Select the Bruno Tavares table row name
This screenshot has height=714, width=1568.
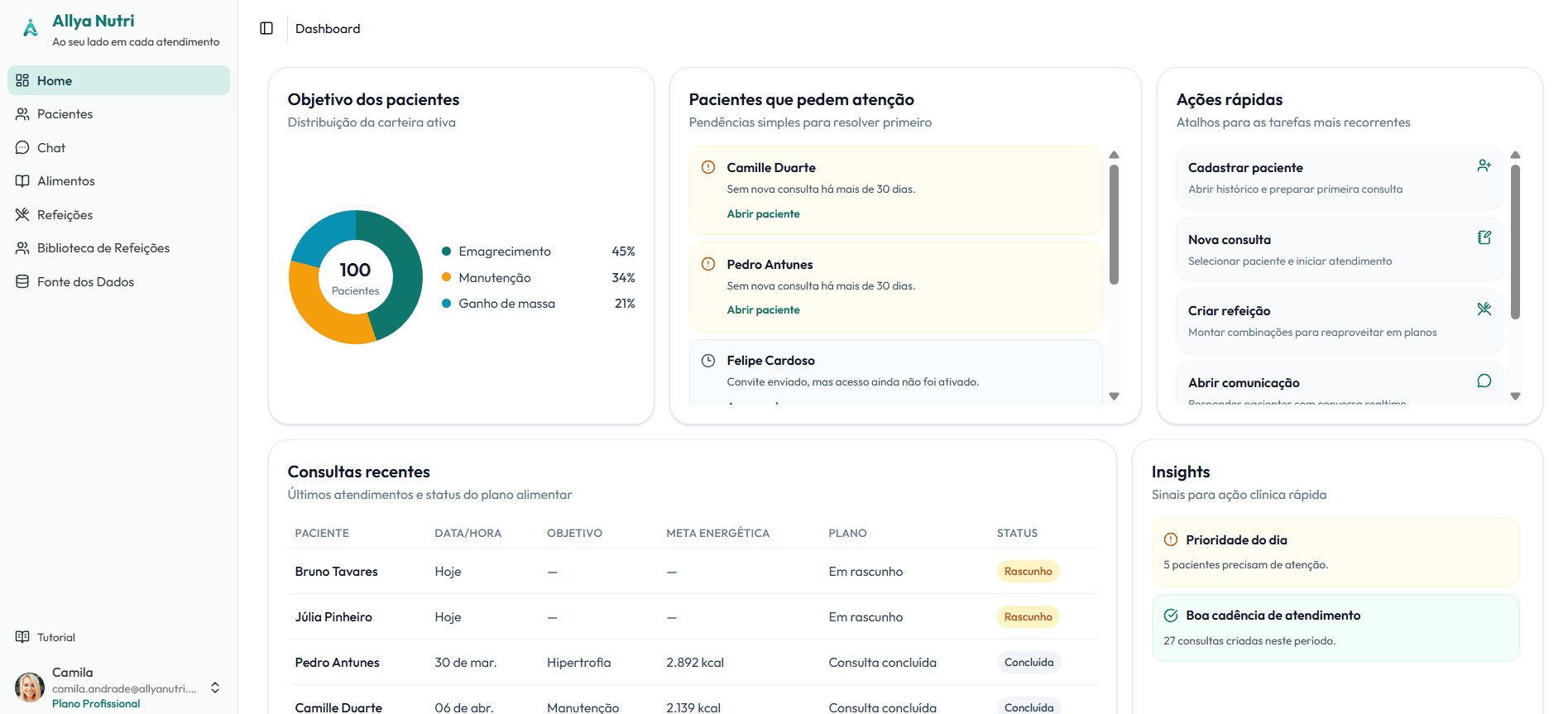point(336,572)
